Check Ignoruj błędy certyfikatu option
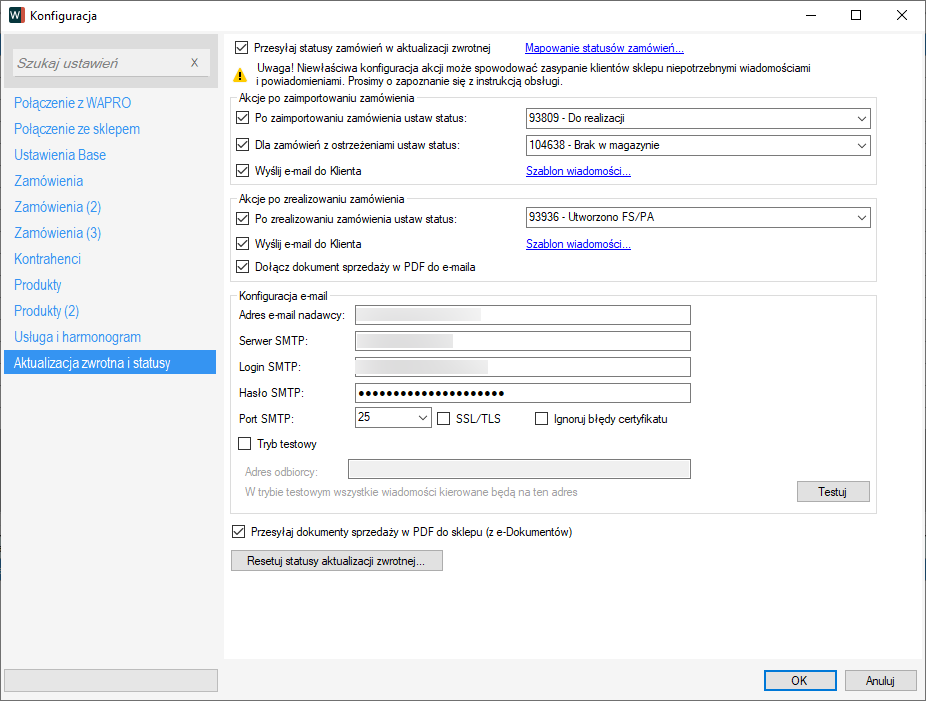The height and width of the screenshot is (701, 926). (x=543, y=419)
